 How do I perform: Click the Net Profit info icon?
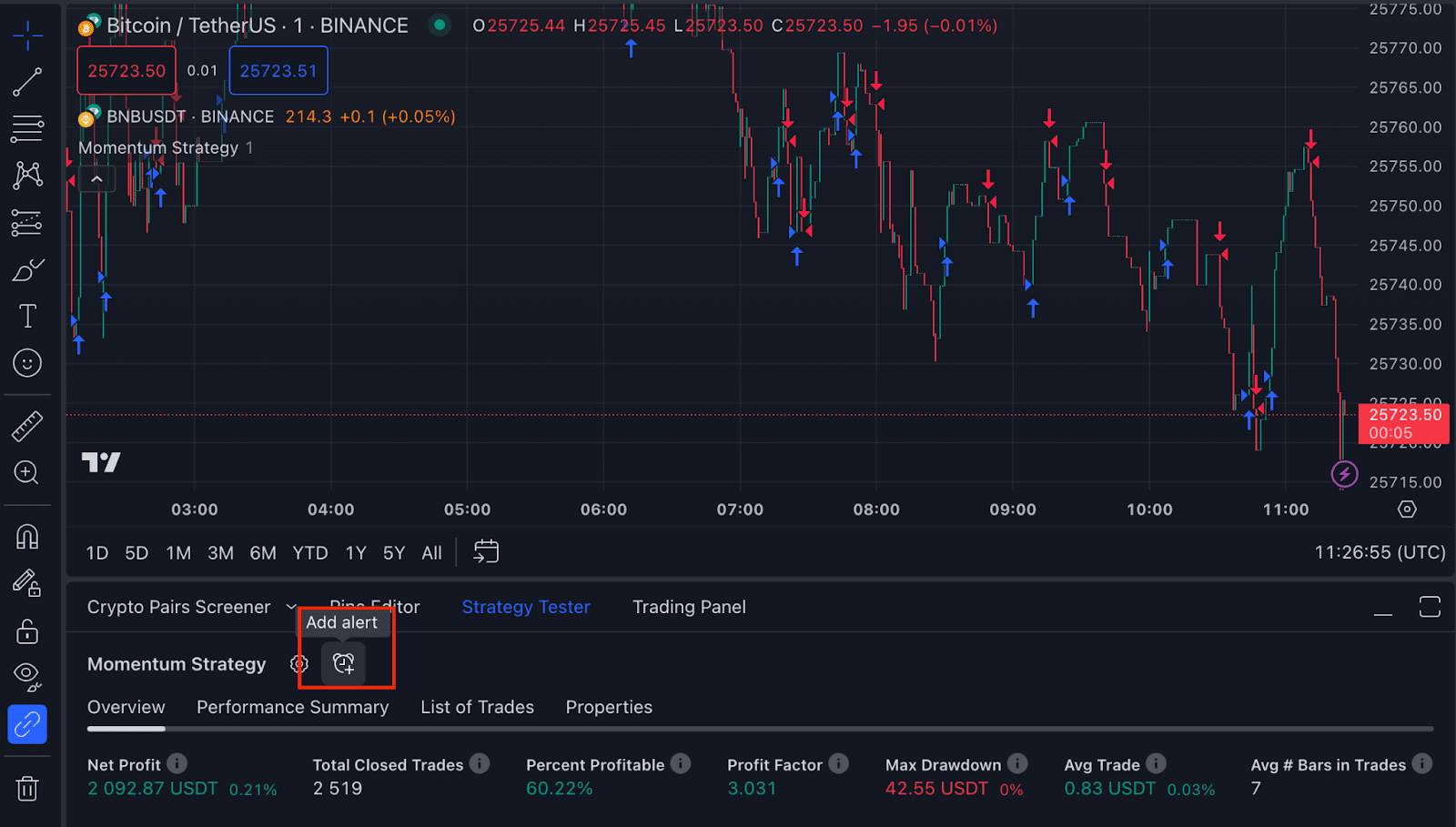click(177, 763)
